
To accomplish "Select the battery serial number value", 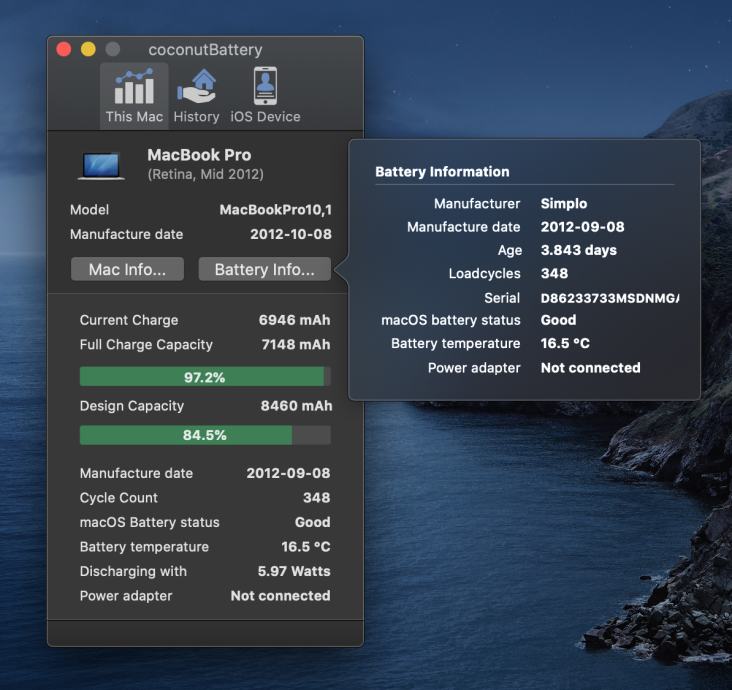I will pos(609,297).
